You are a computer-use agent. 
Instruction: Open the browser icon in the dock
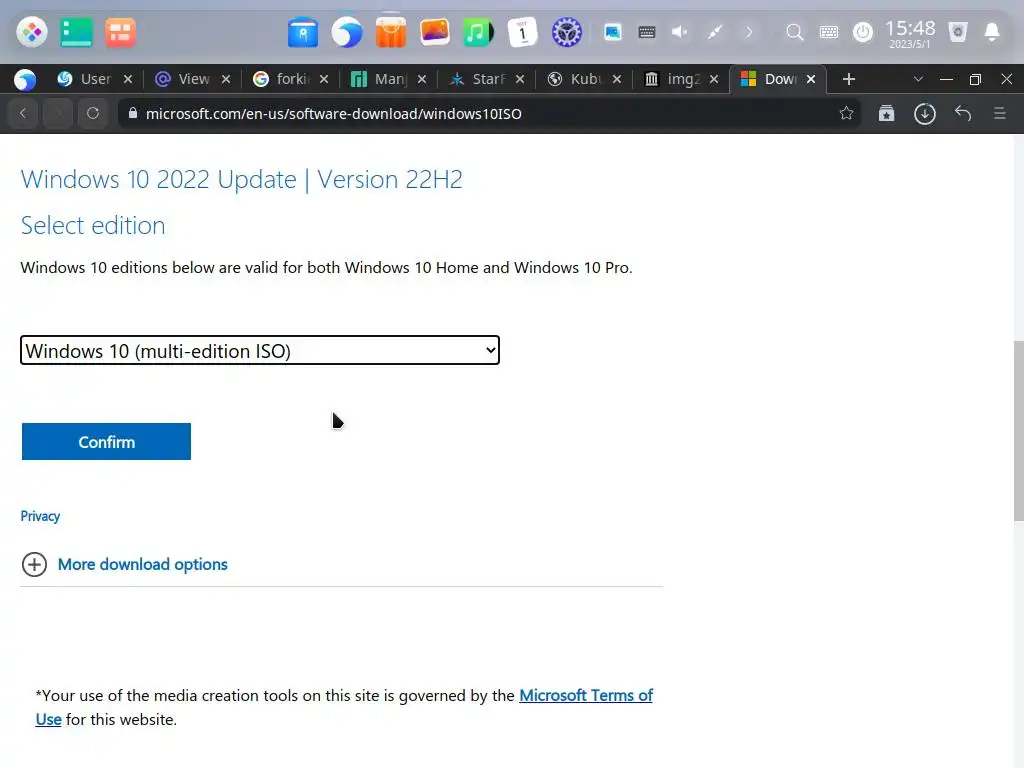coord(347,32)
